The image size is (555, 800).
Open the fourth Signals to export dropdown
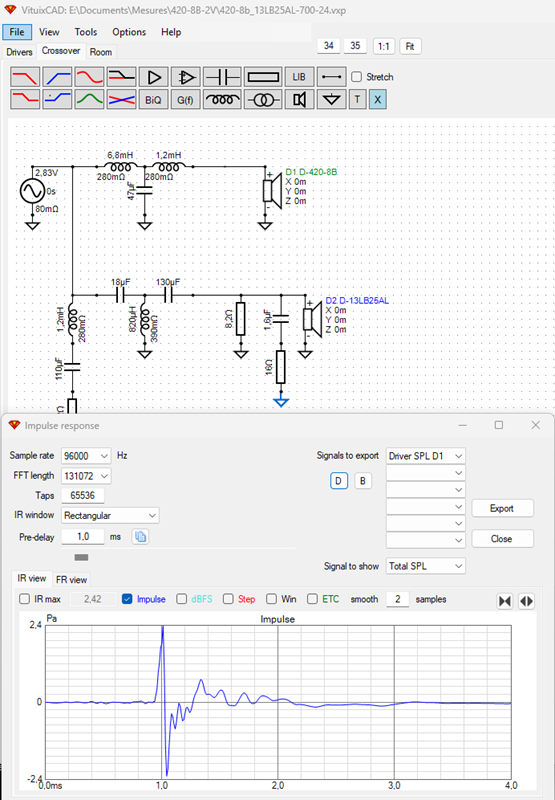[x=425, y=507]
